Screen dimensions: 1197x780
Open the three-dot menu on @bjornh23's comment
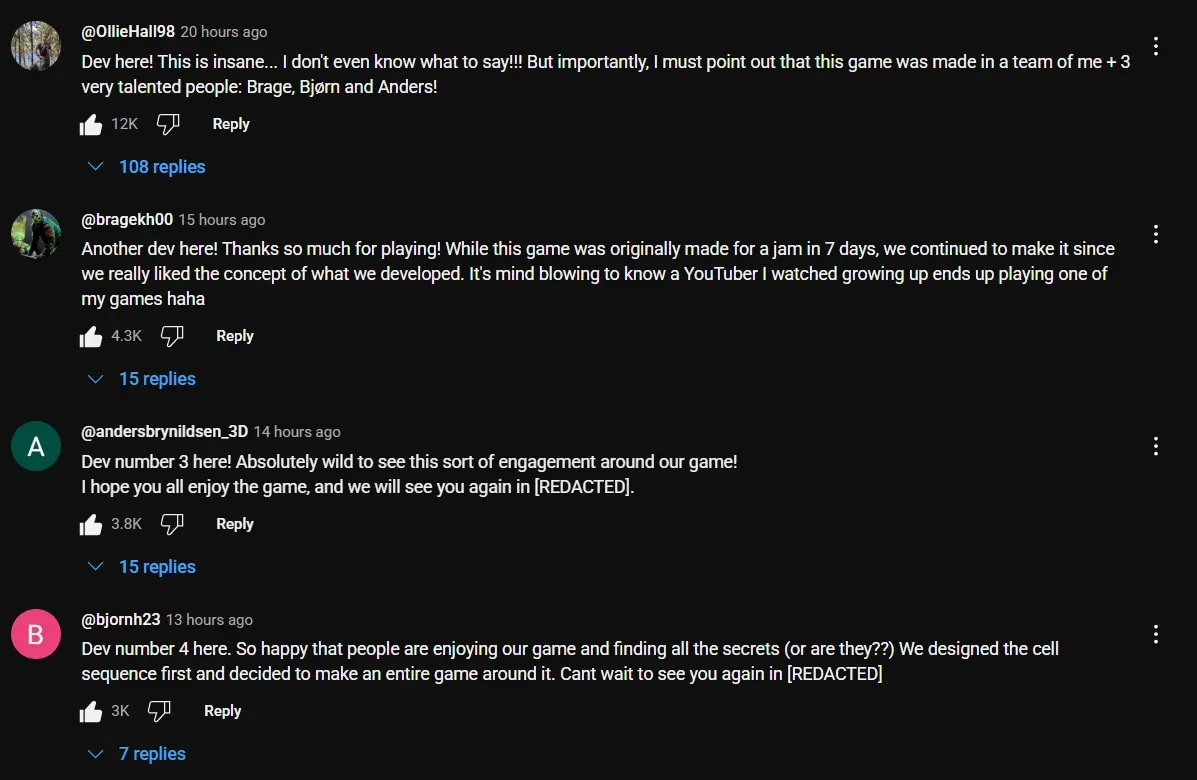coord(1155,634)
